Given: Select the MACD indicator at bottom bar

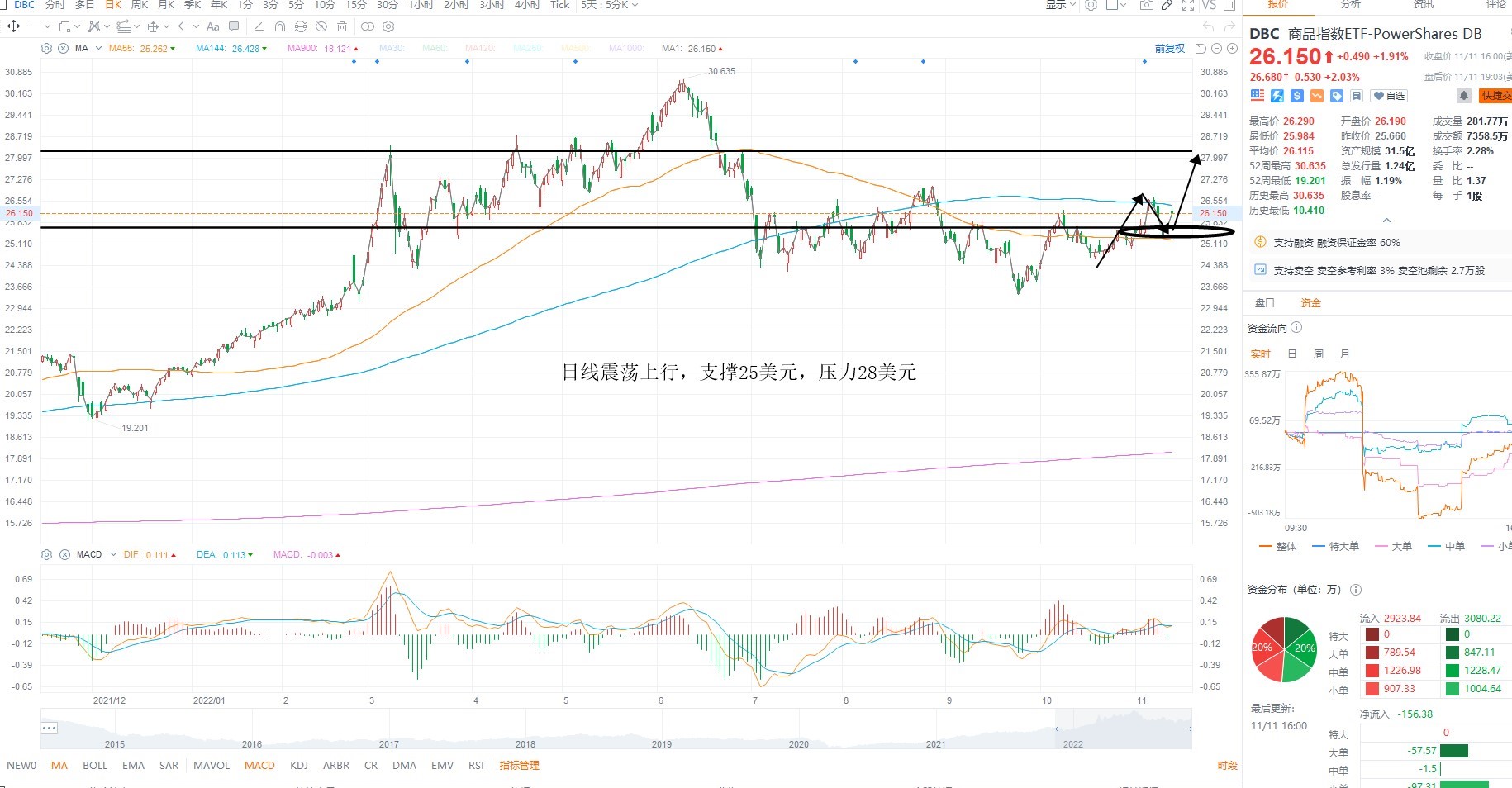Looking at the screenshot, I should (x=259, y=766).
